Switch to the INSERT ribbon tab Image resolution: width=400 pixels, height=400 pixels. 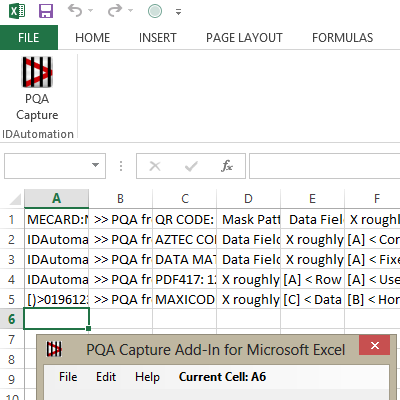click(x=158, y=38)
